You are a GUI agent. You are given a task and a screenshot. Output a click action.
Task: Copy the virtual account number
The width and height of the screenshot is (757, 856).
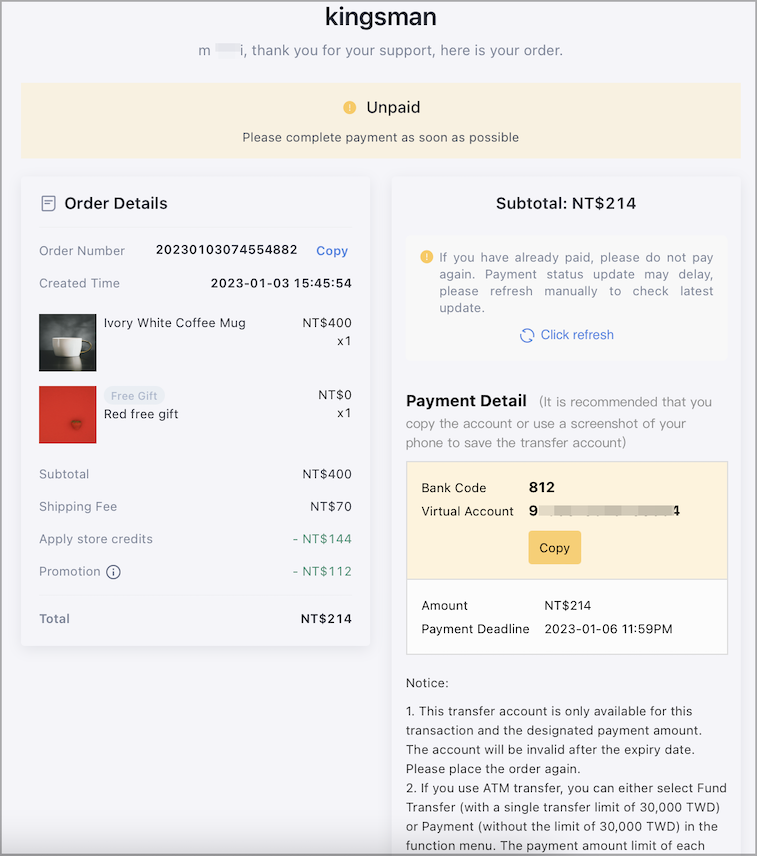click(555, 548)
